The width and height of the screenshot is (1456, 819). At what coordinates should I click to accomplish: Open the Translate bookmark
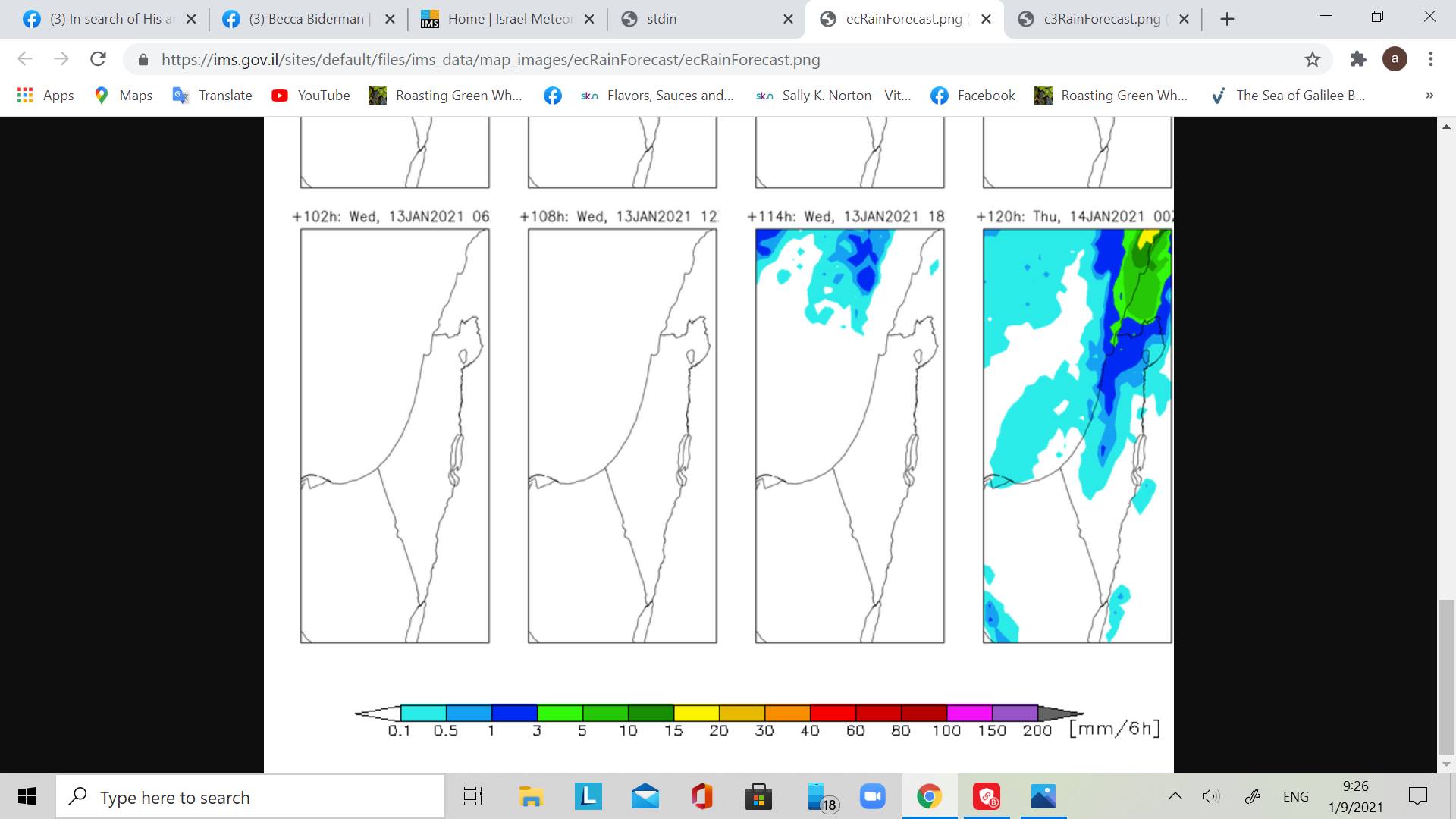click(212, 96)
